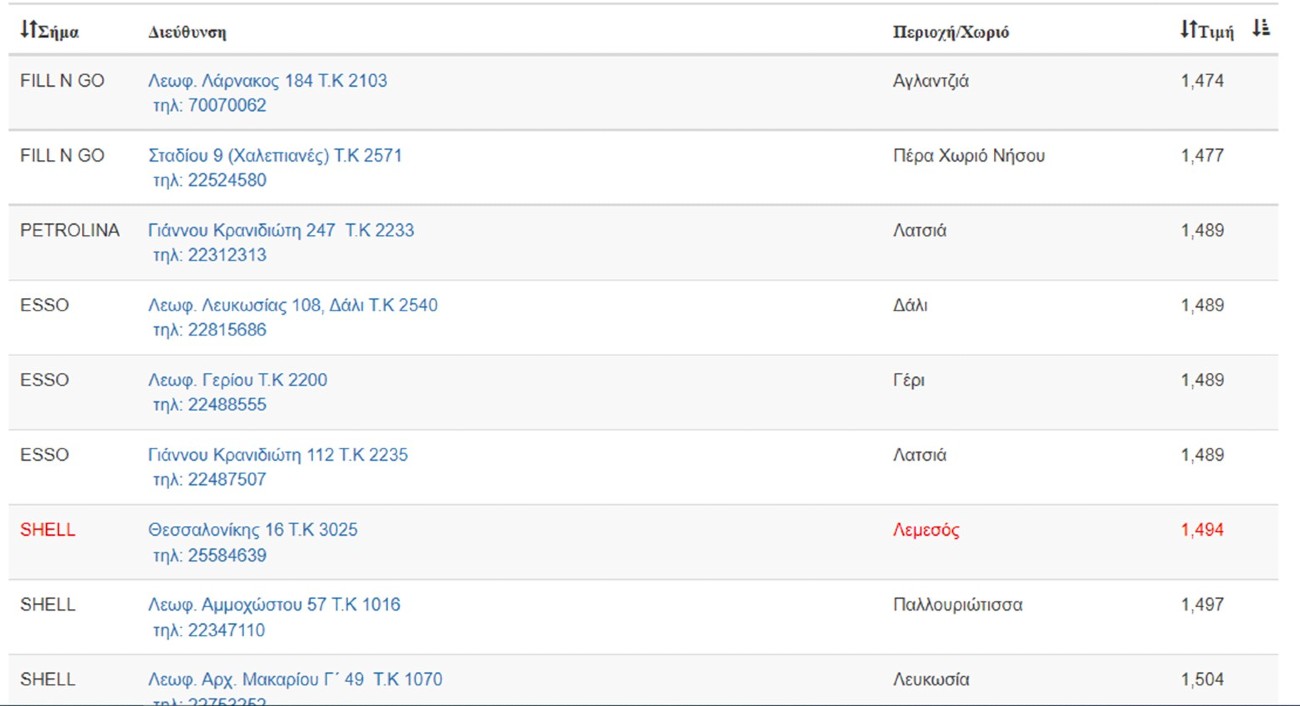Viewport: 1300px width, 706px height.
Task: Open the Λεωφ. Λευκωσίας 108, Δάλι link
Action: pos(293,306)
